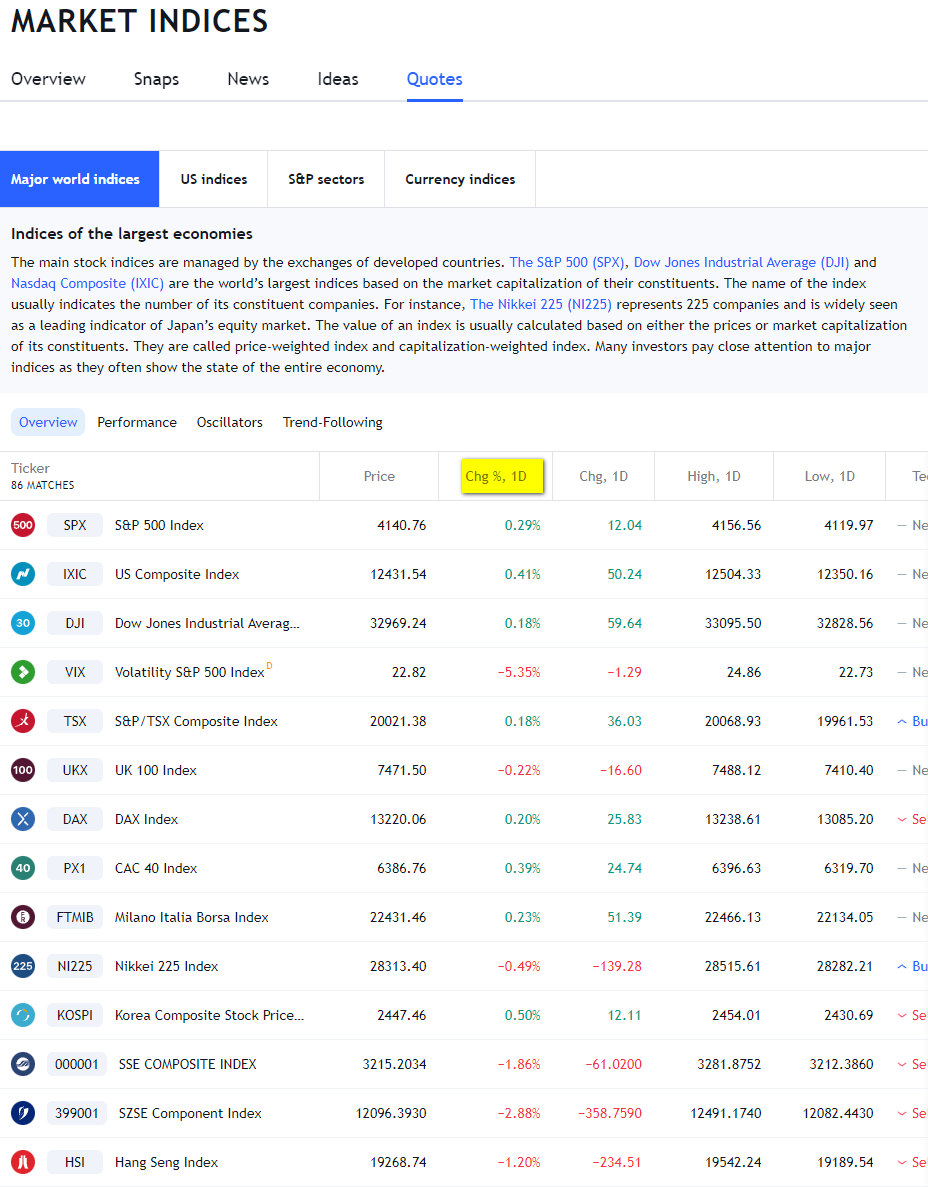Sort by Low, 1D column header
Image resolution: width=928 pixels, height=1187 pixels.
point(830,476)
